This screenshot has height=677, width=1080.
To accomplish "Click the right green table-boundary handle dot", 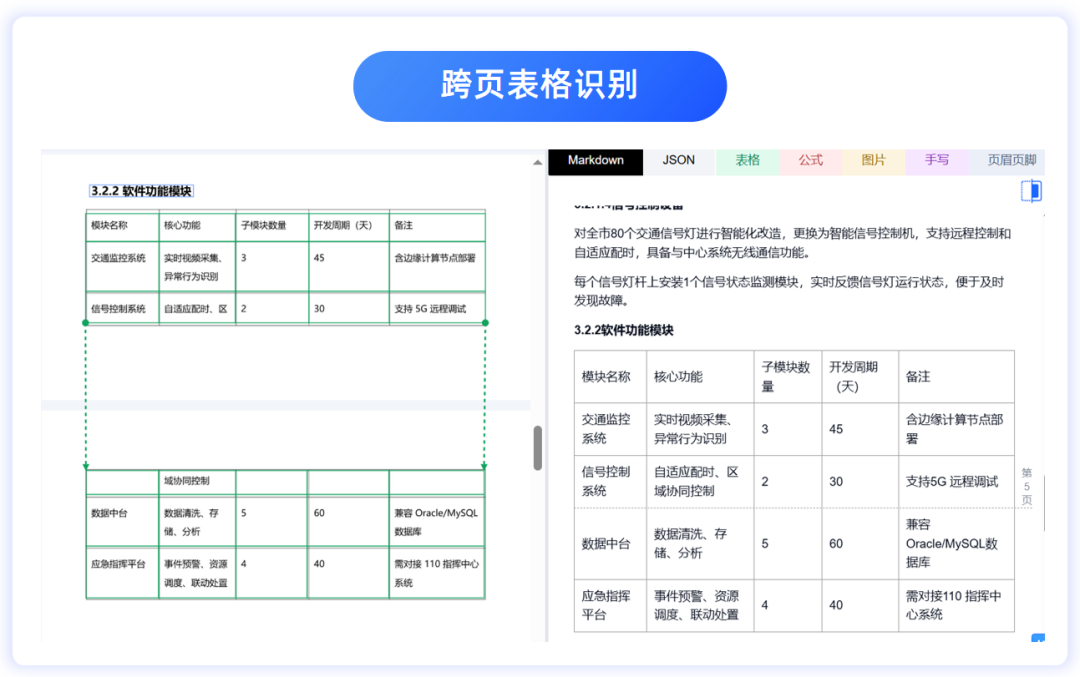I will tap(485, 323).
